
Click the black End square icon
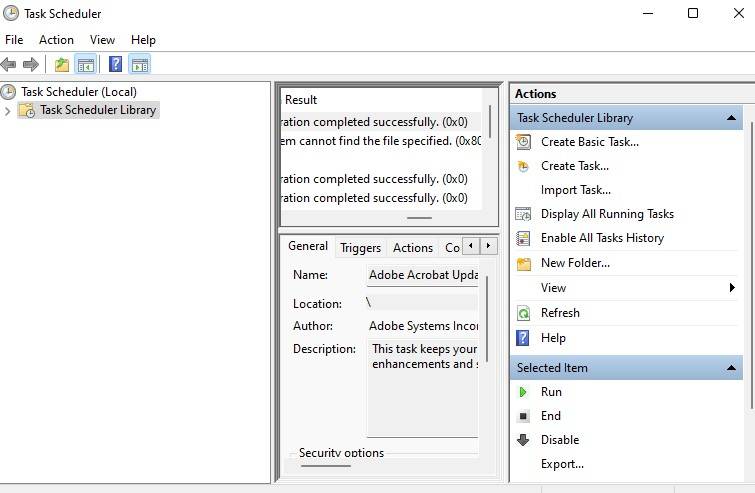coord(523,416)
